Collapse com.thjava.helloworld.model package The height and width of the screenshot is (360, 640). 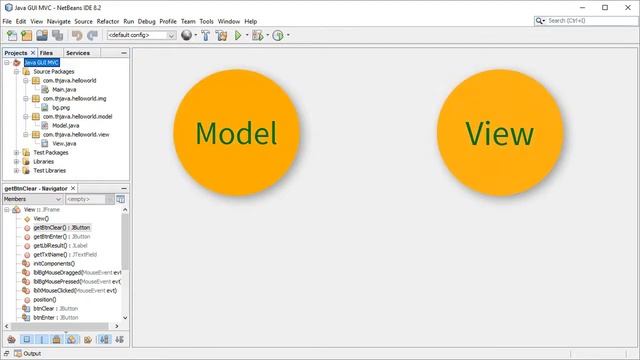click(26, 117)
